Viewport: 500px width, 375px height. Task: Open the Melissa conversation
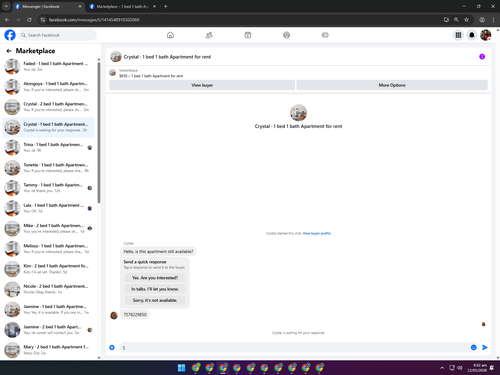[49, 249]
